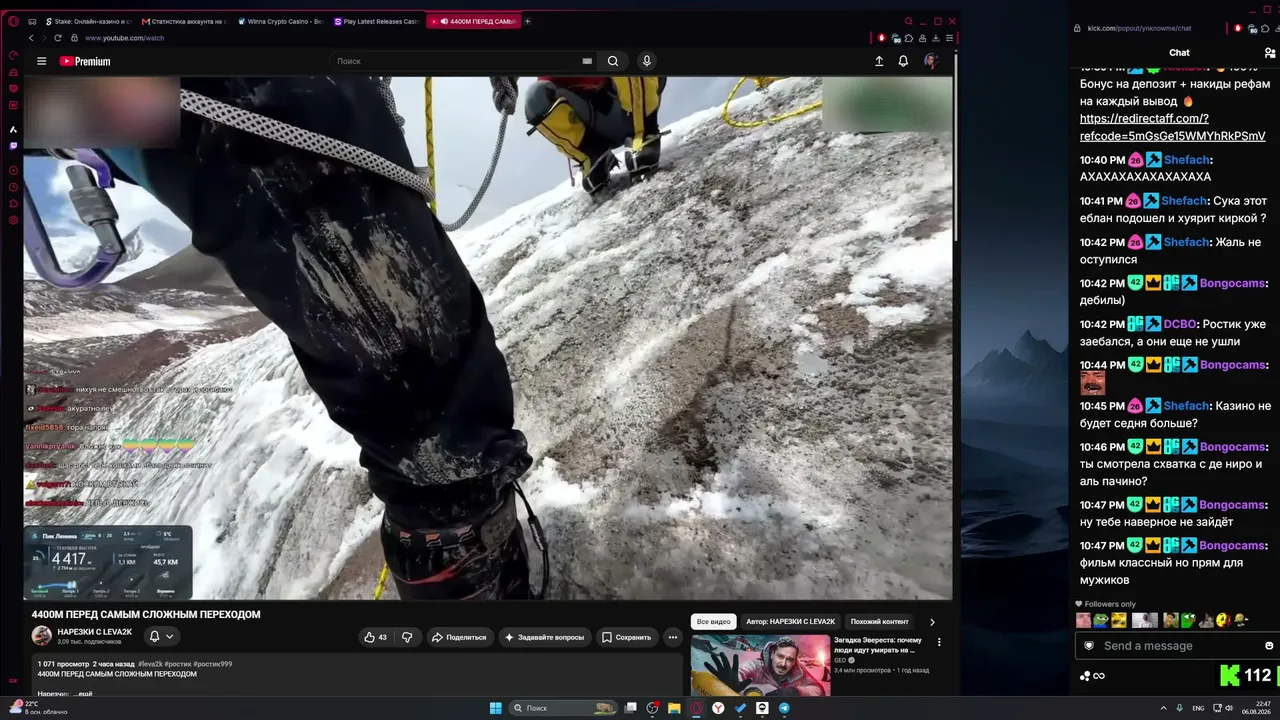Show more filter chips with right chevron
1280x720 pixels.
932,622
